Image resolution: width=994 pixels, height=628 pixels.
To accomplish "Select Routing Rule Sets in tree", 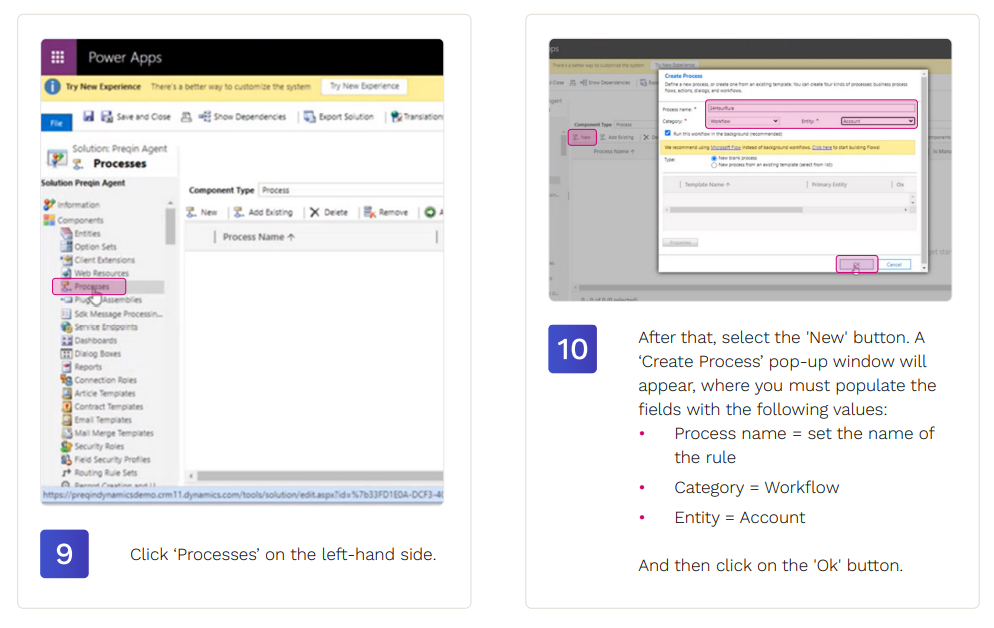I will point(99,473).
